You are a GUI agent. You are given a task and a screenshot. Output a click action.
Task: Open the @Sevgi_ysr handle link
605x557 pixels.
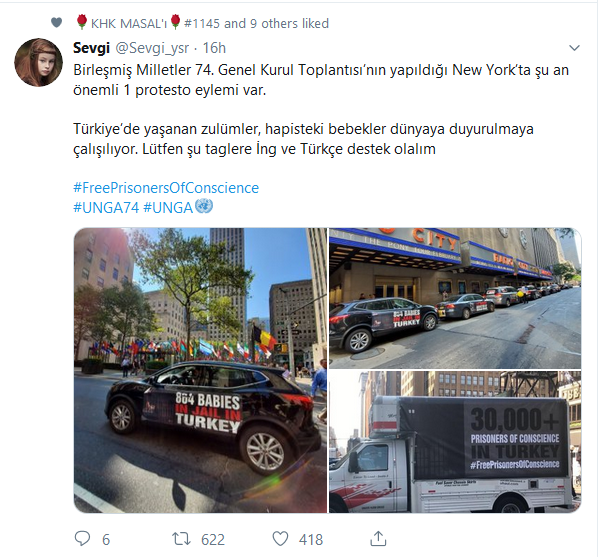[152, 48]
